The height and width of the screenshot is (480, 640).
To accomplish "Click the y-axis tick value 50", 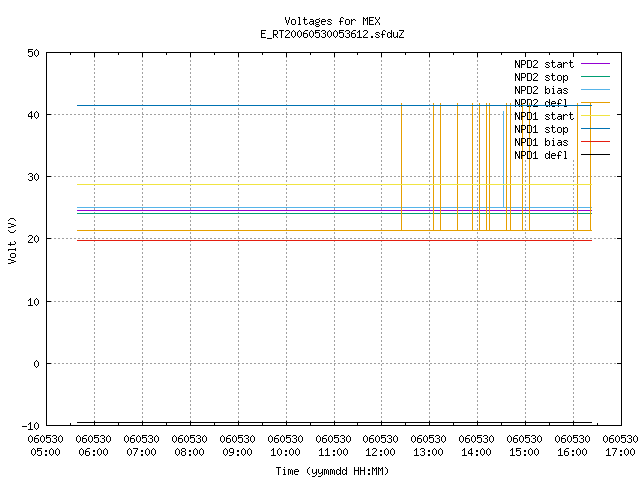I will click(x=33, y=53).
